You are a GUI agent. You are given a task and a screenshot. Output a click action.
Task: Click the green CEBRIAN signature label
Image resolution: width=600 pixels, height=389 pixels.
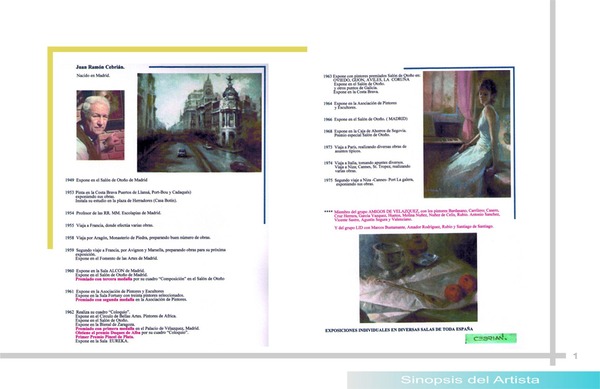491,339
